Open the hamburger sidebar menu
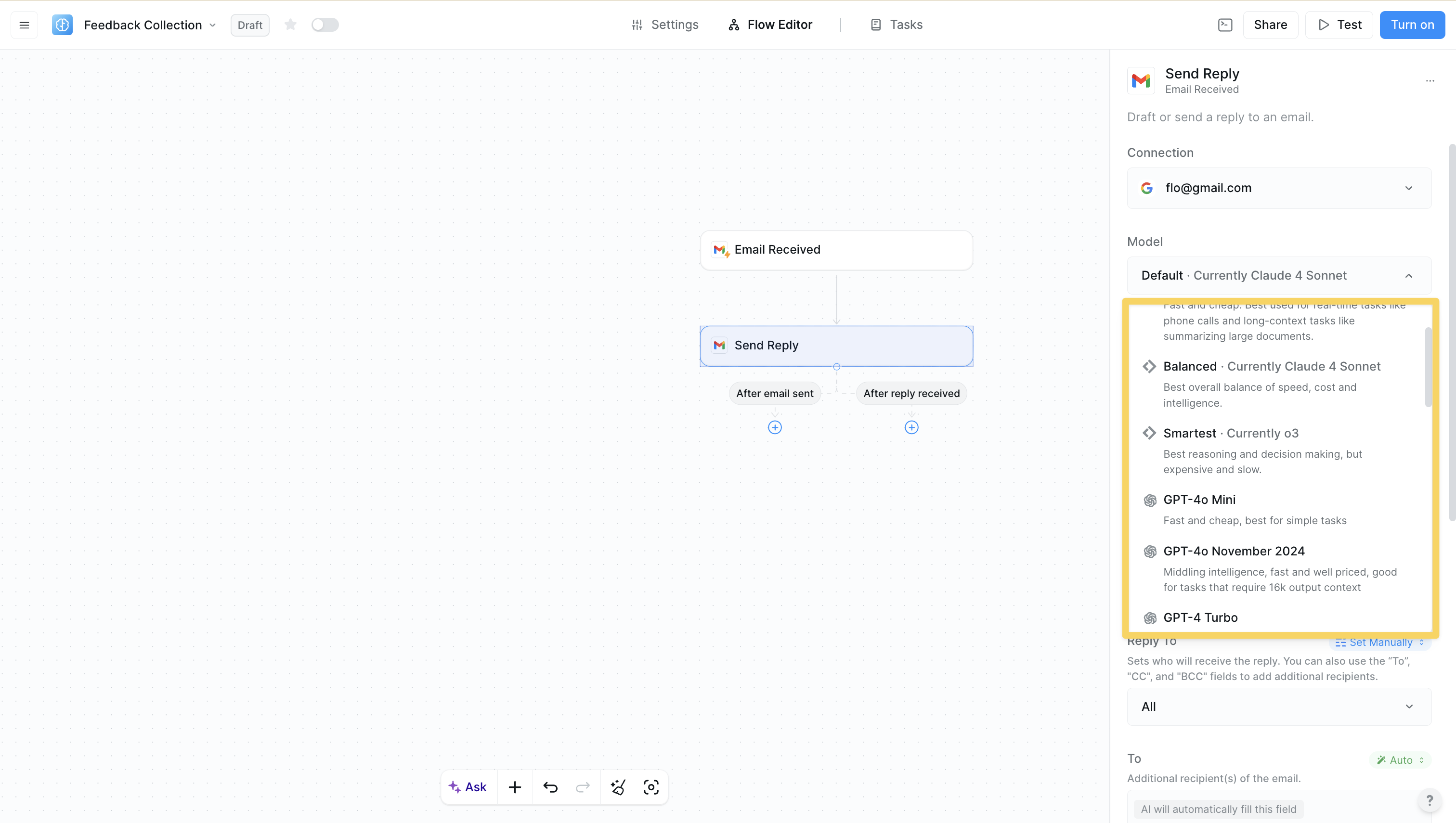 [24, 25]
